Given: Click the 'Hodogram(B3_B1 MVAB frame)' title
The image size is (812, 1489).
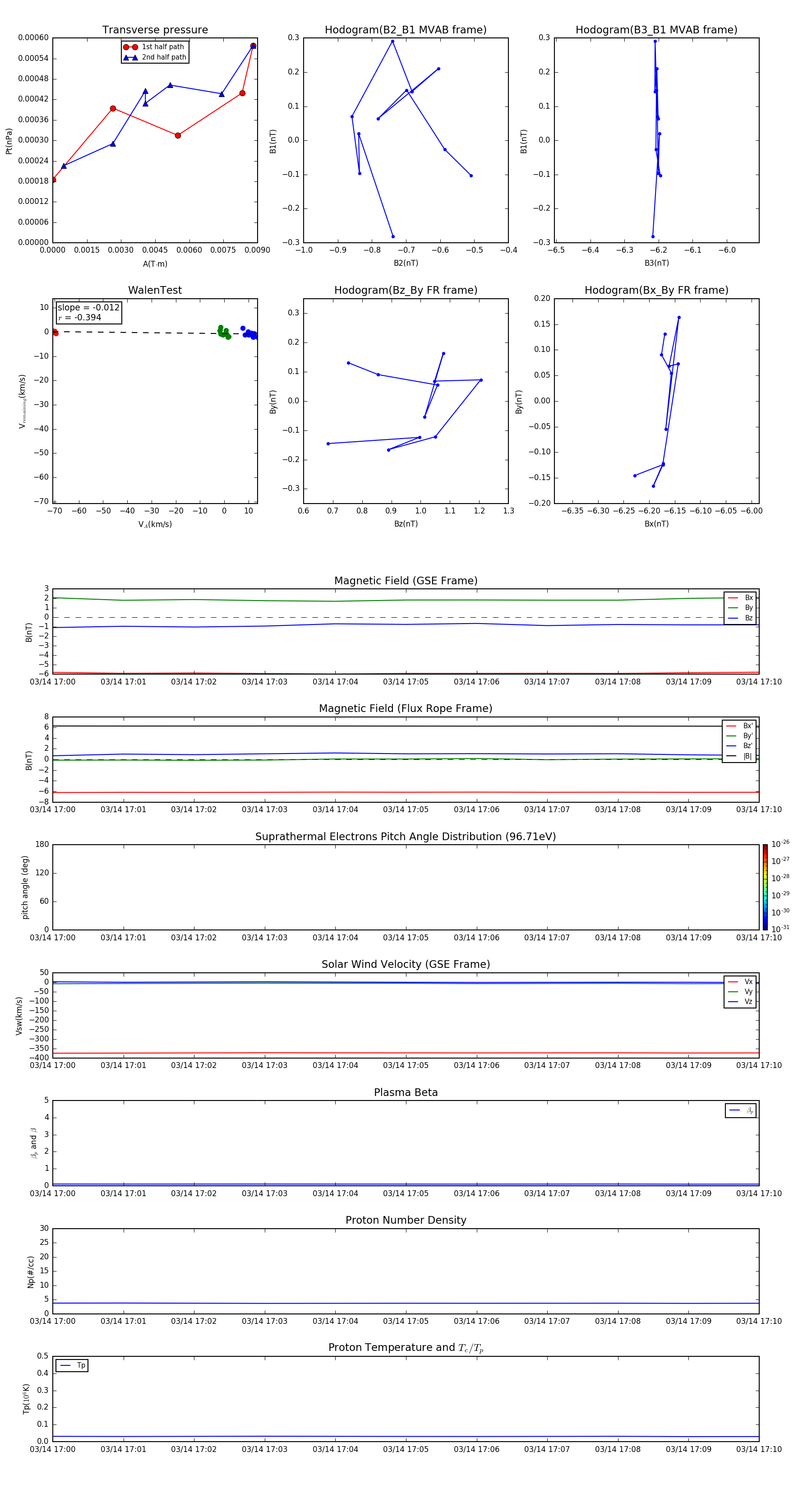Looking at the screenshot, I should [656, 30].
